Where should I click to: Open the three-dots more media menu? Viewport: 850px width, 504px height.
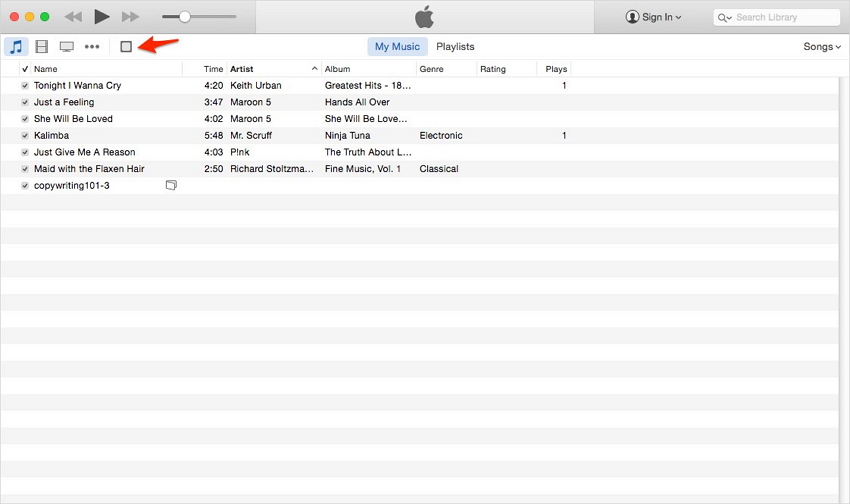tap(92, 47)
